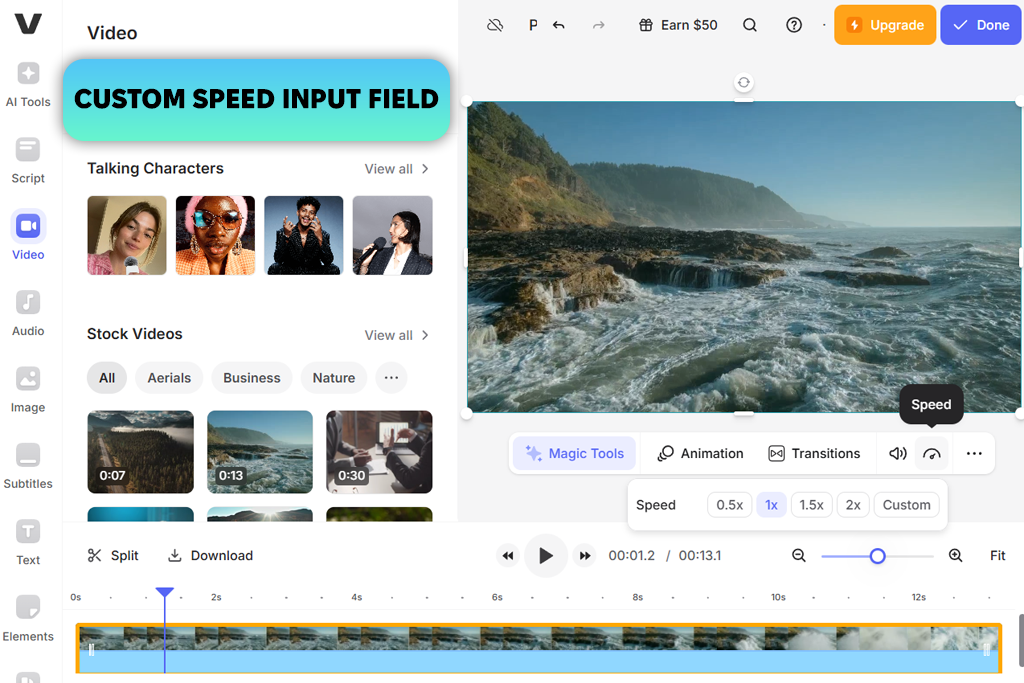
Task: Choose the 0:07 forest stock video
Action: pos(140,452)
